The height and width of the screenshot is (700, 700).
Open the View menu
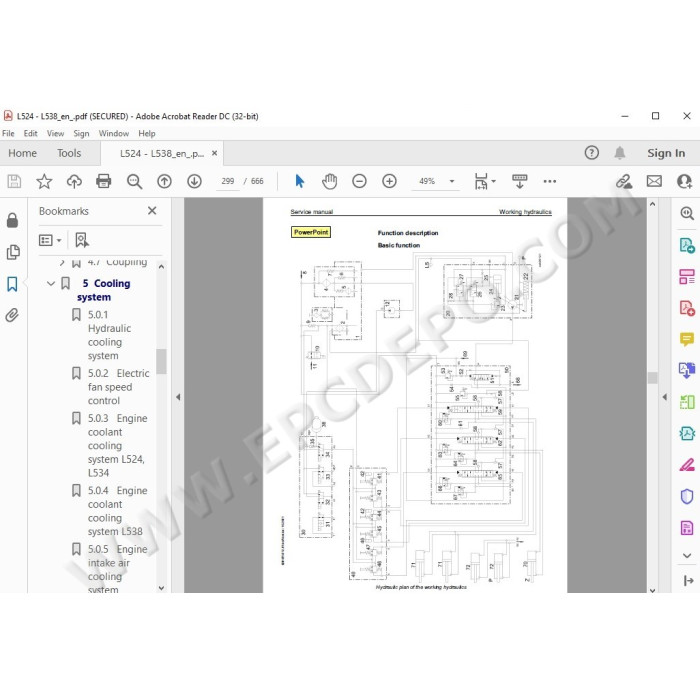[x=55, y=133]
